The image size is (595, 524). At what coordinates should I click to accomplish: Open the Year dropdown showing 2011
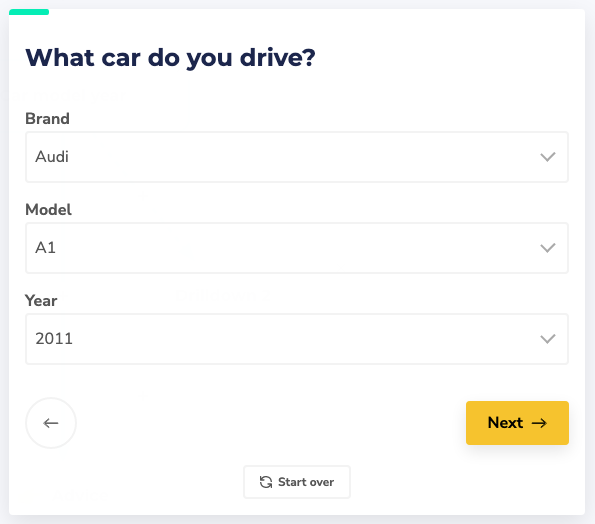pos(297,339)
